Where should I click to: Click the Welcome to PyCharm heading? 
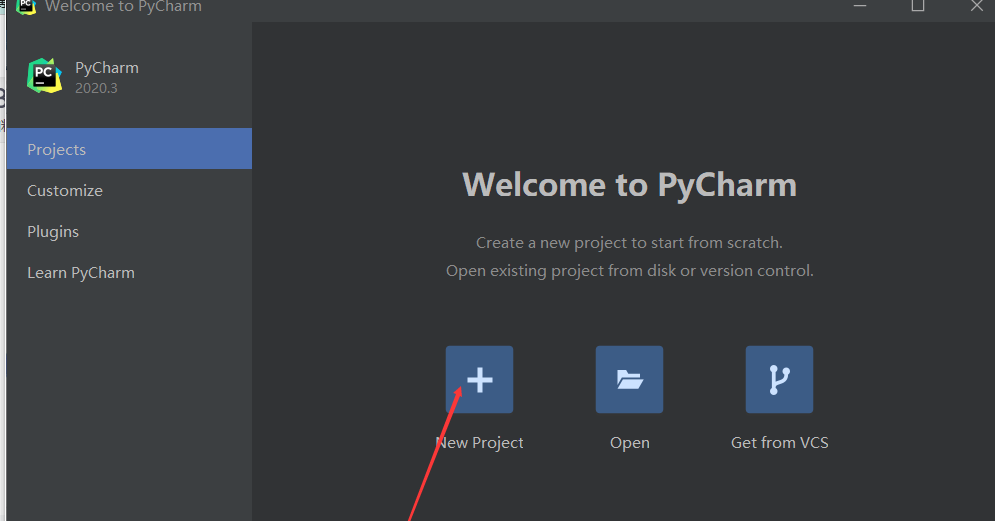(x=629, y=185)
